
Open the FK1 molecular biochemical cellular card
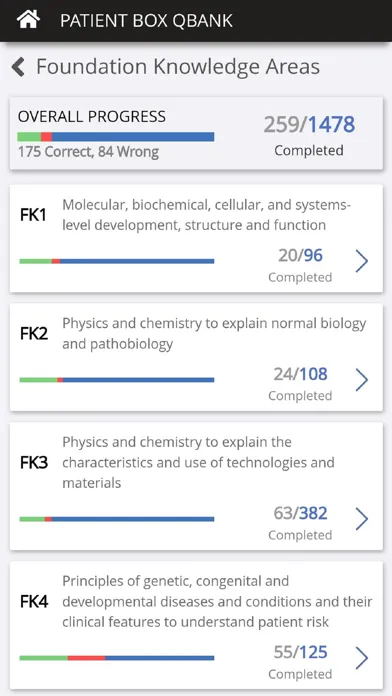point(196,239)
